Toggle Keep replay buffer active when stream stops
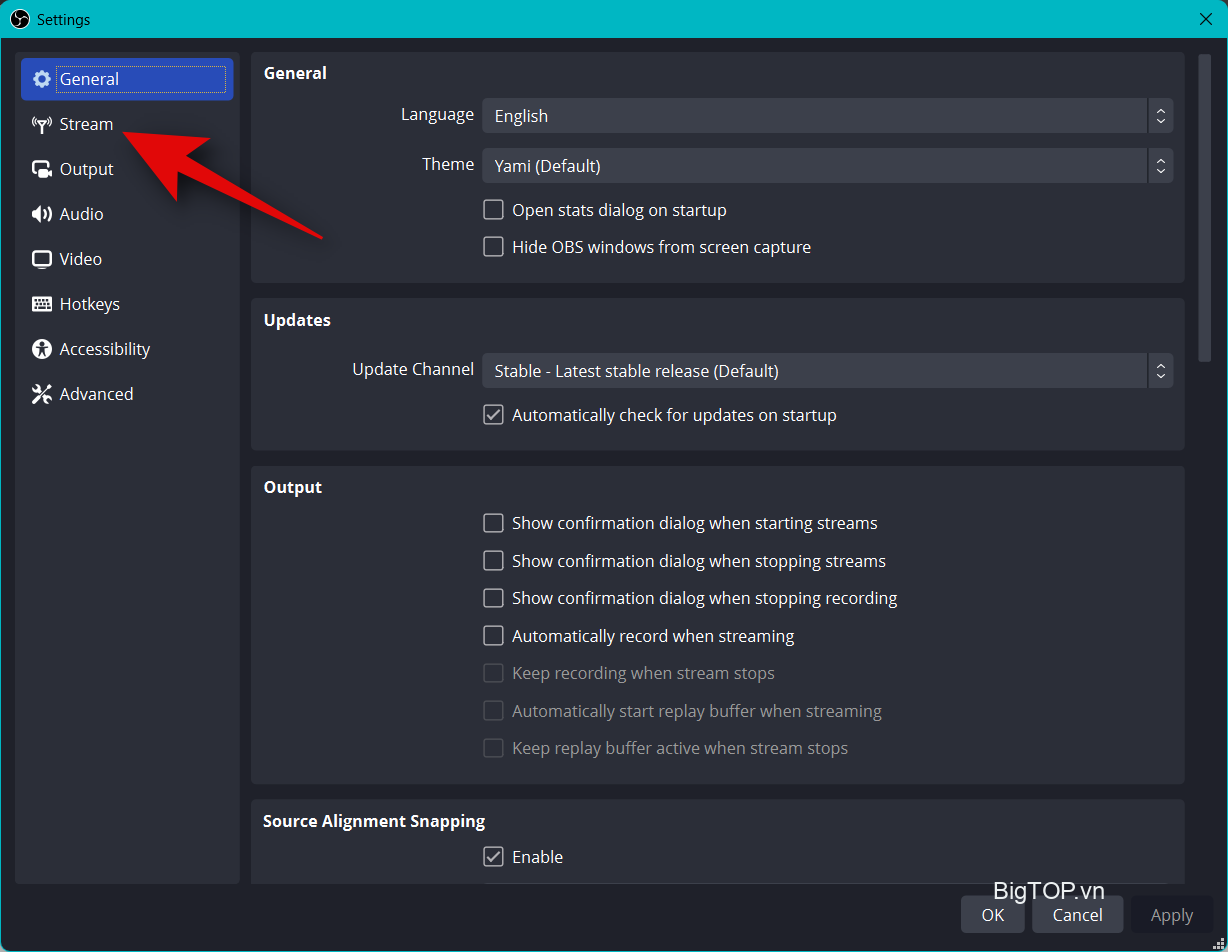1228x952 pixels. pyautogui.click(x=493, y=748)
